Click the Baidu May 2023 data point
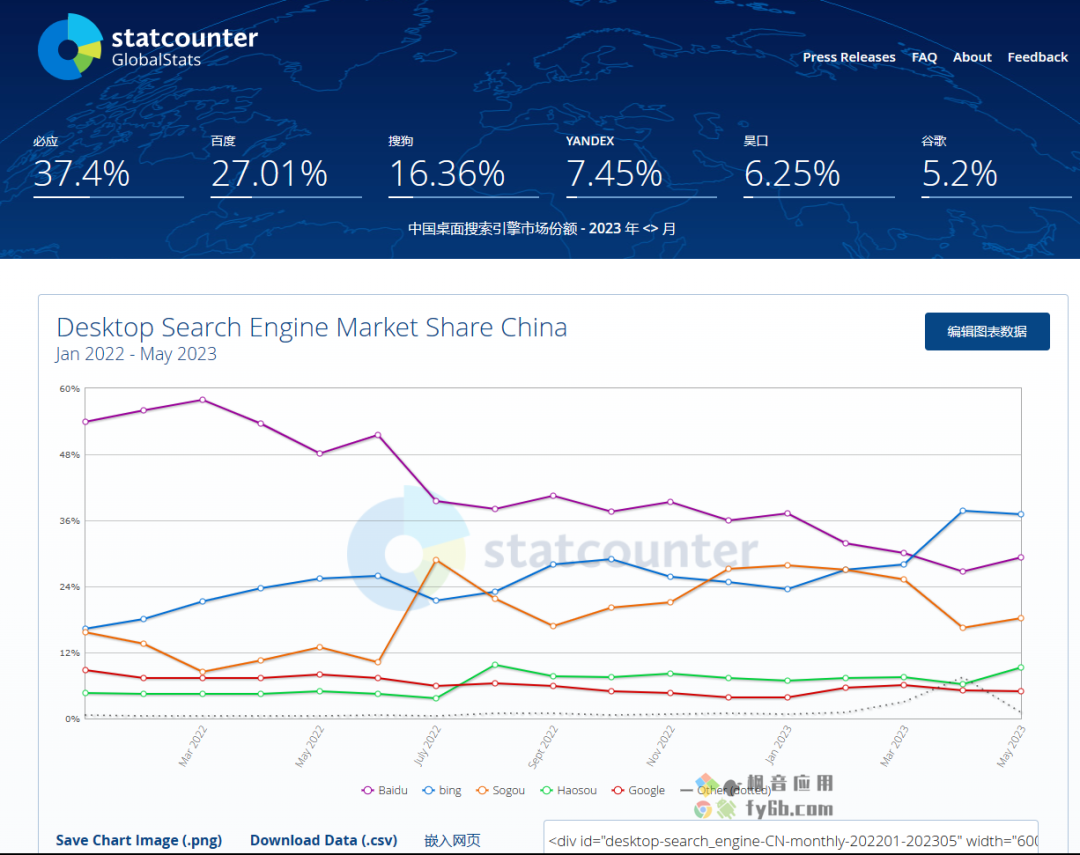The width and height of the screenshot is (1080, 855). point(1021,557)
